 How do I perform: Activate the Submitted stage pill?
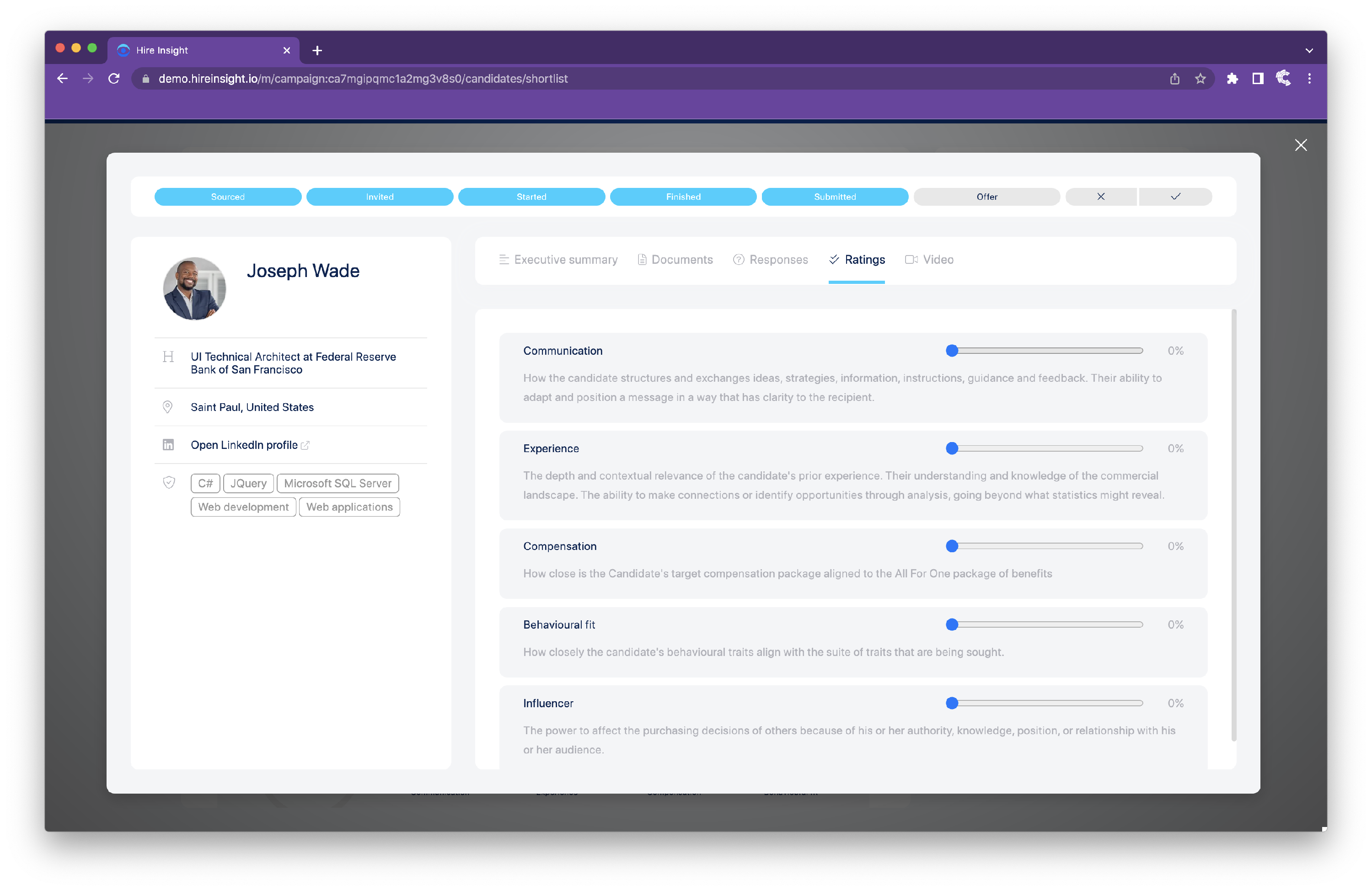coord(835,197)
